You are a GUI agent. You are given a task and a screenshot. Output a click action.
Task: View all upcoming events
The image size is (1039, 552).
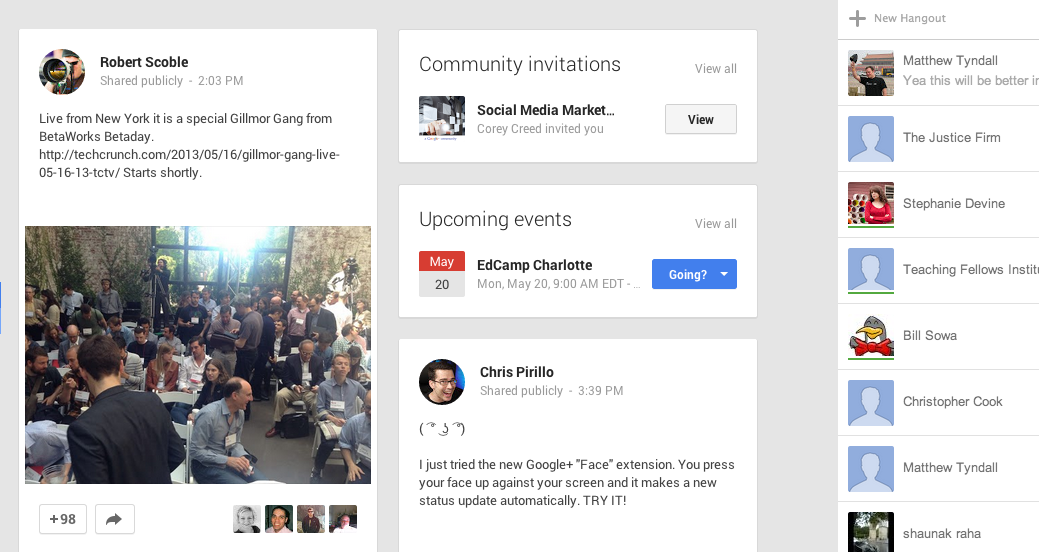715,224
